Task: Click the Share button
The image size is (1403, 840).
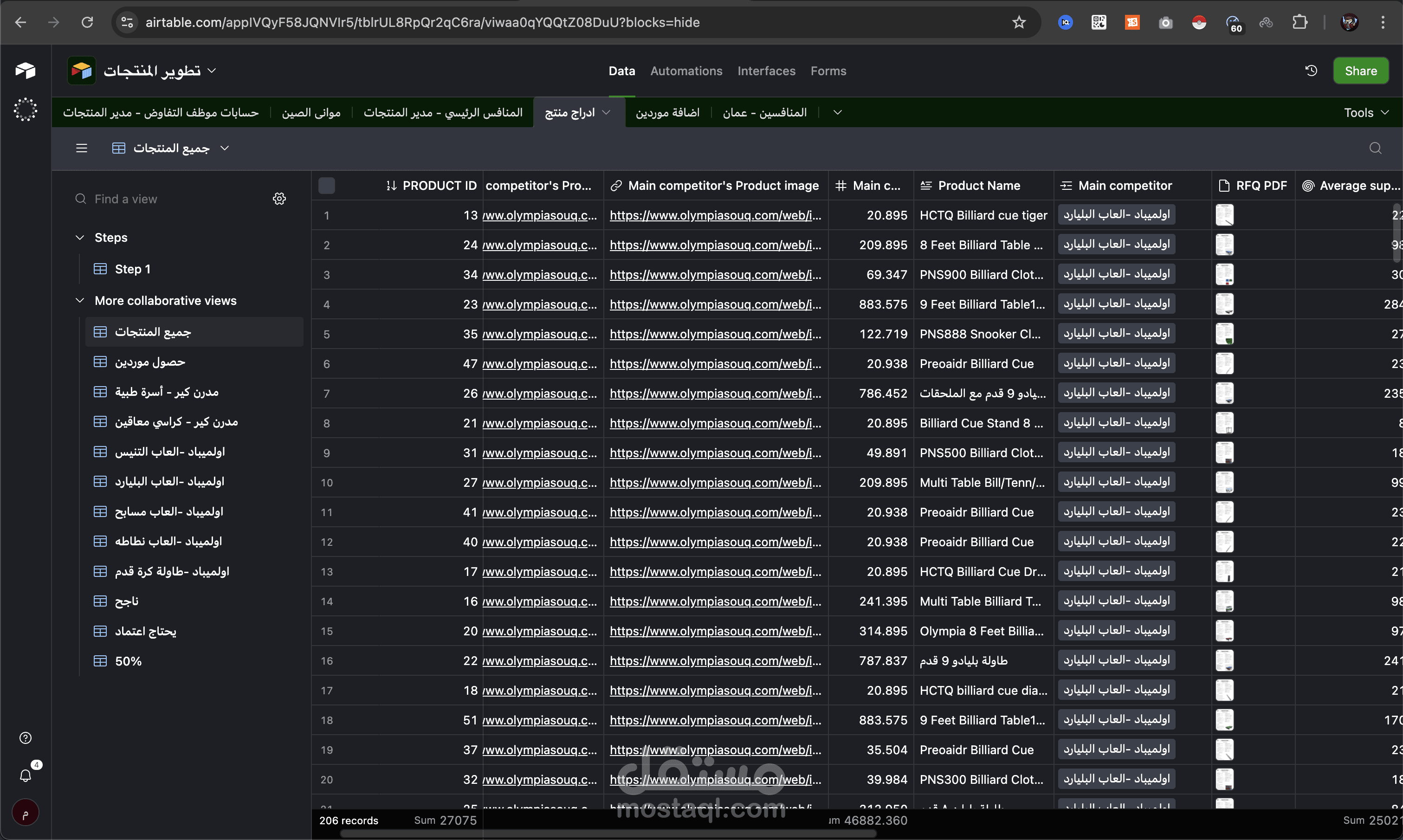Action: point(1361,71)
